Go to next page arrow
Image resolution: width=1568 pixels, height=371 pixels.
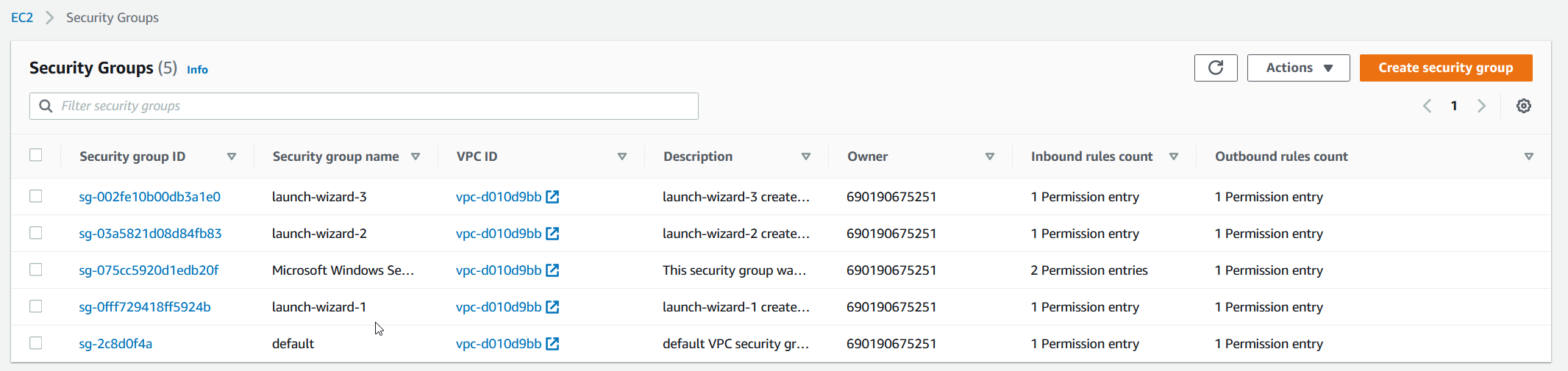click(x=1482, y=106)
